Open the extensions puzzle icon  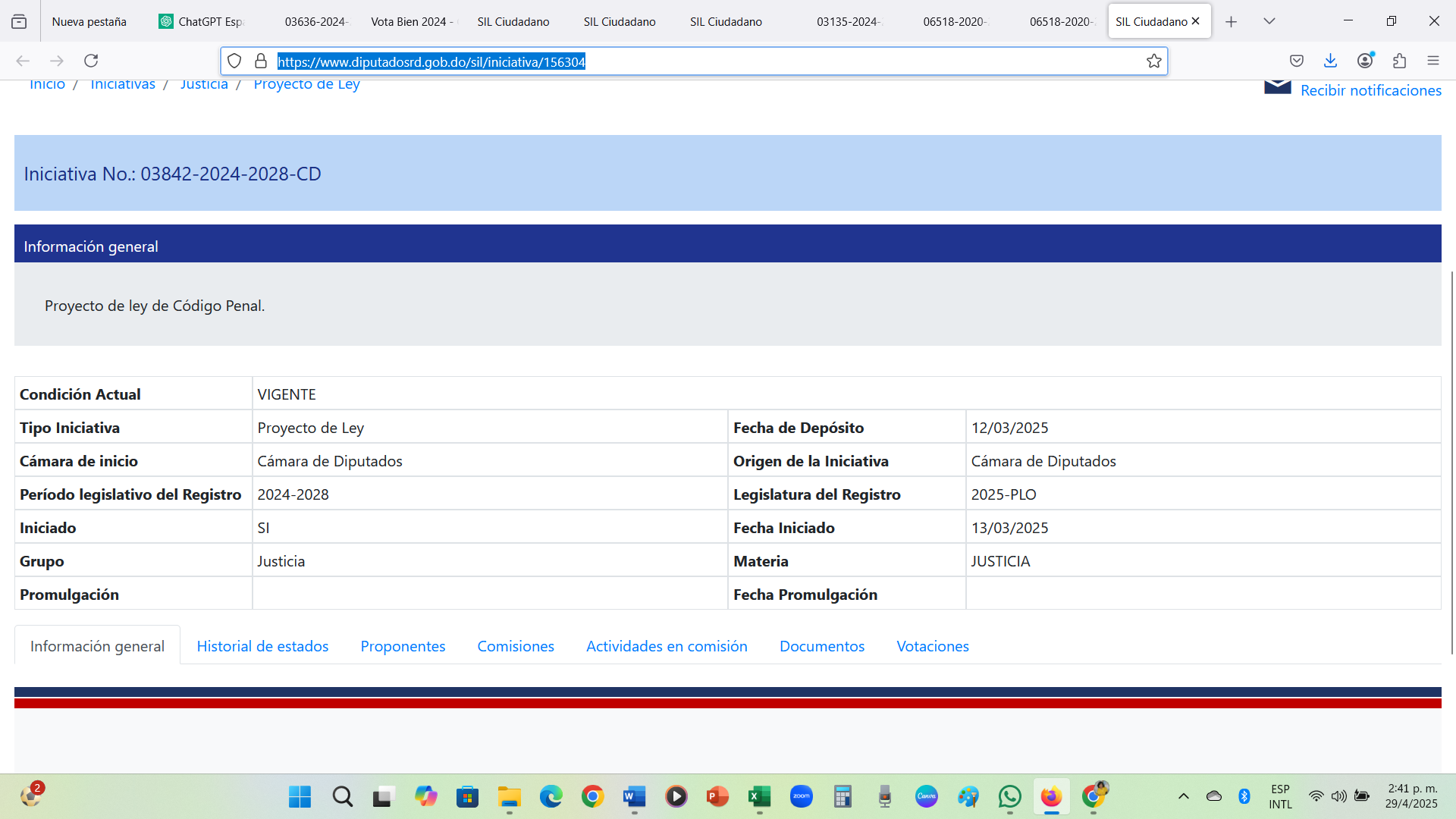click(1399, 61)
